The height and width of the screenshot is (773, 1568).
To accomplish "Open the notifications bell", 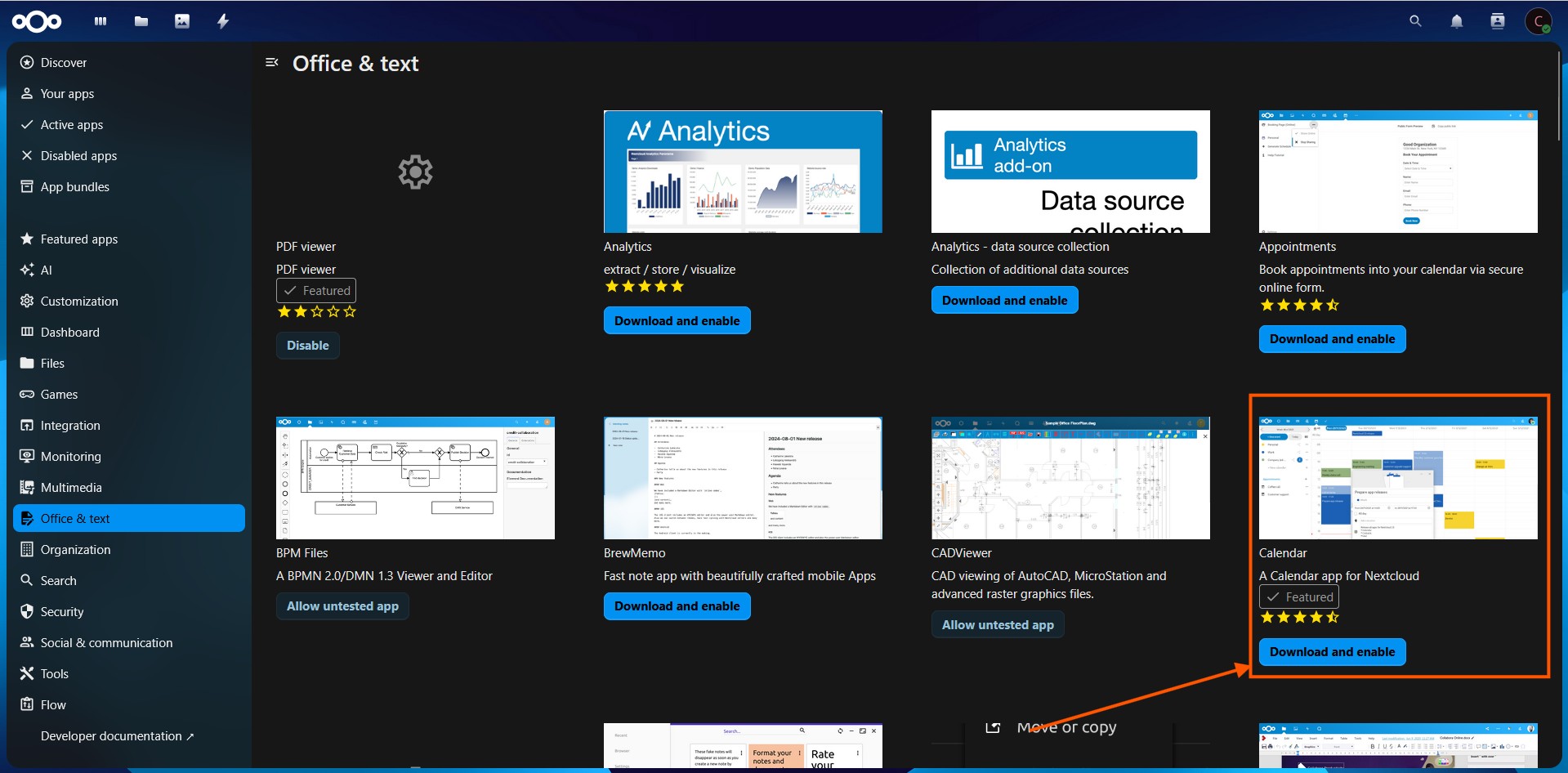I will (x=1456, y=21).
